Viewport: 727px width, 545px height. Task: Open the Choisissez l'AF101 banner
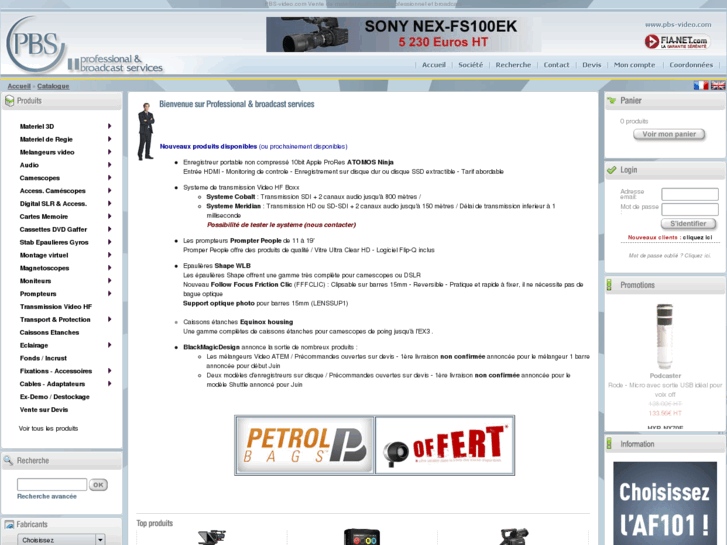click(665, 503)
